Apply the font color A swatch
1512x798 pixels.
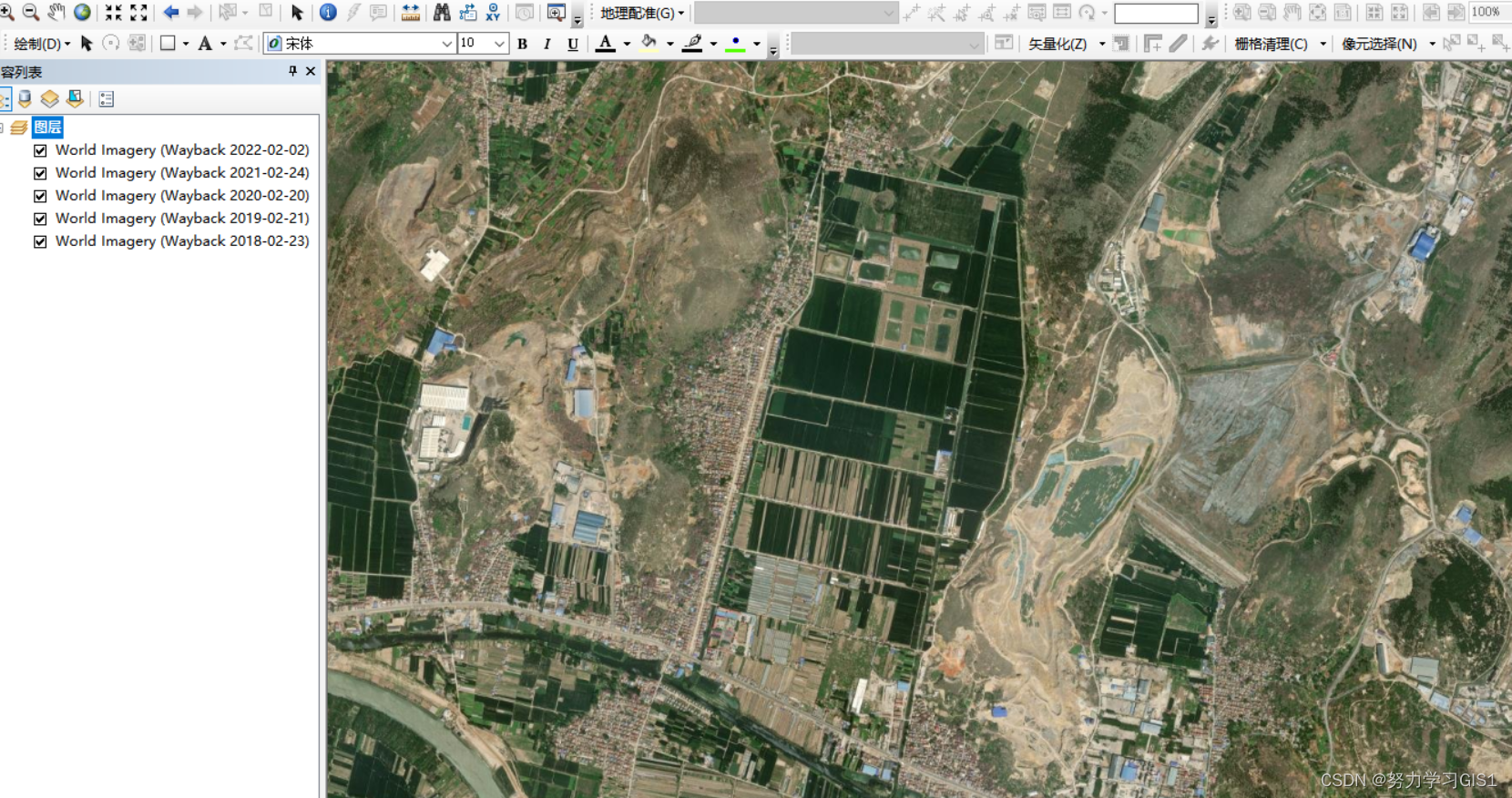click(x=605, y=43)
